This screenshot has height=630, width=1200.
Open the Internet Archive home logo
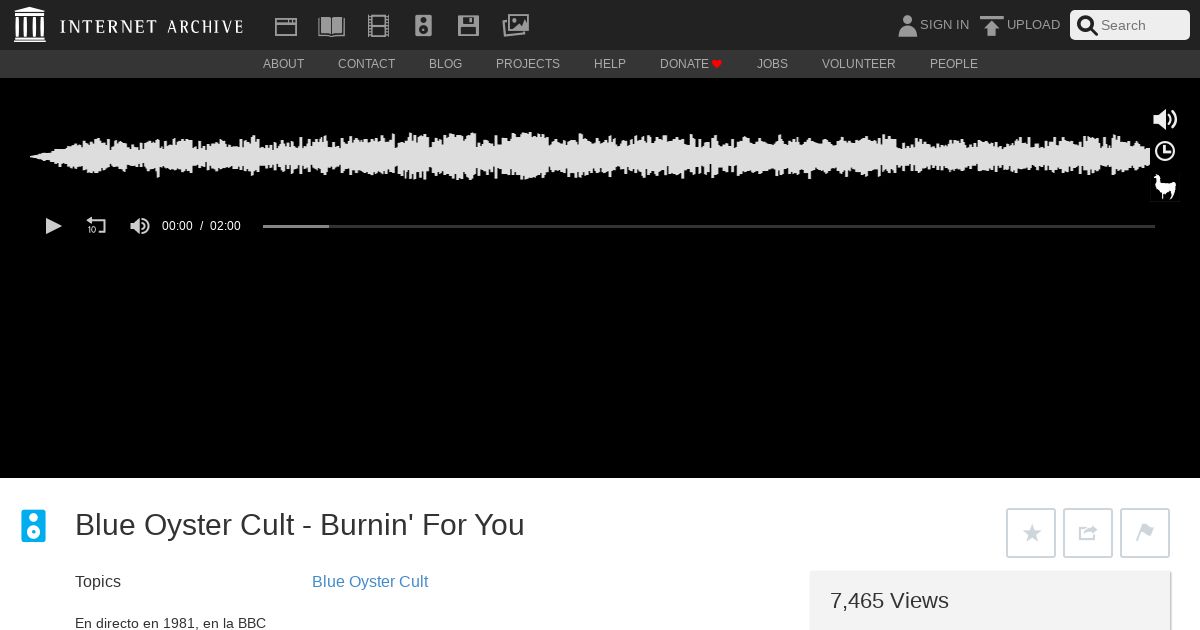click(x=129, y=25)
